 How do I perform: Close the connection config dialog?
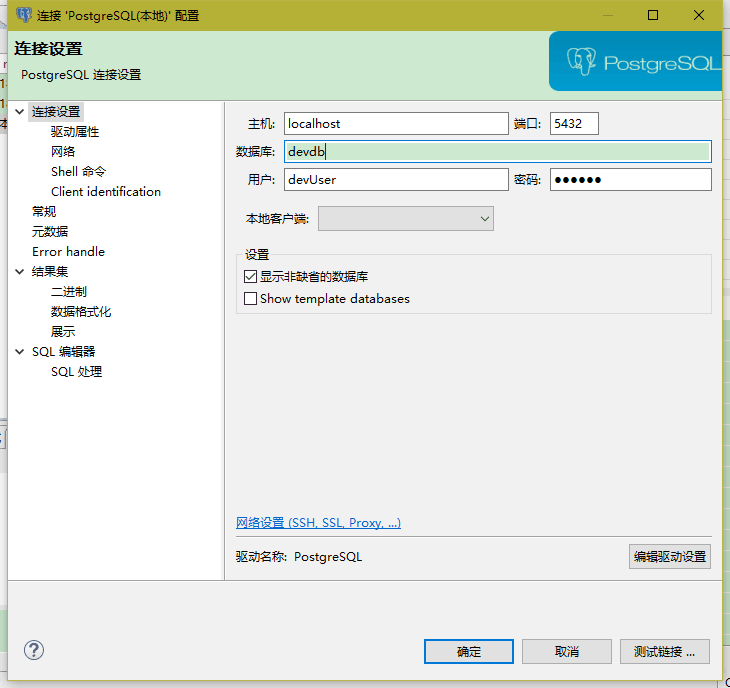pos(698,15)
